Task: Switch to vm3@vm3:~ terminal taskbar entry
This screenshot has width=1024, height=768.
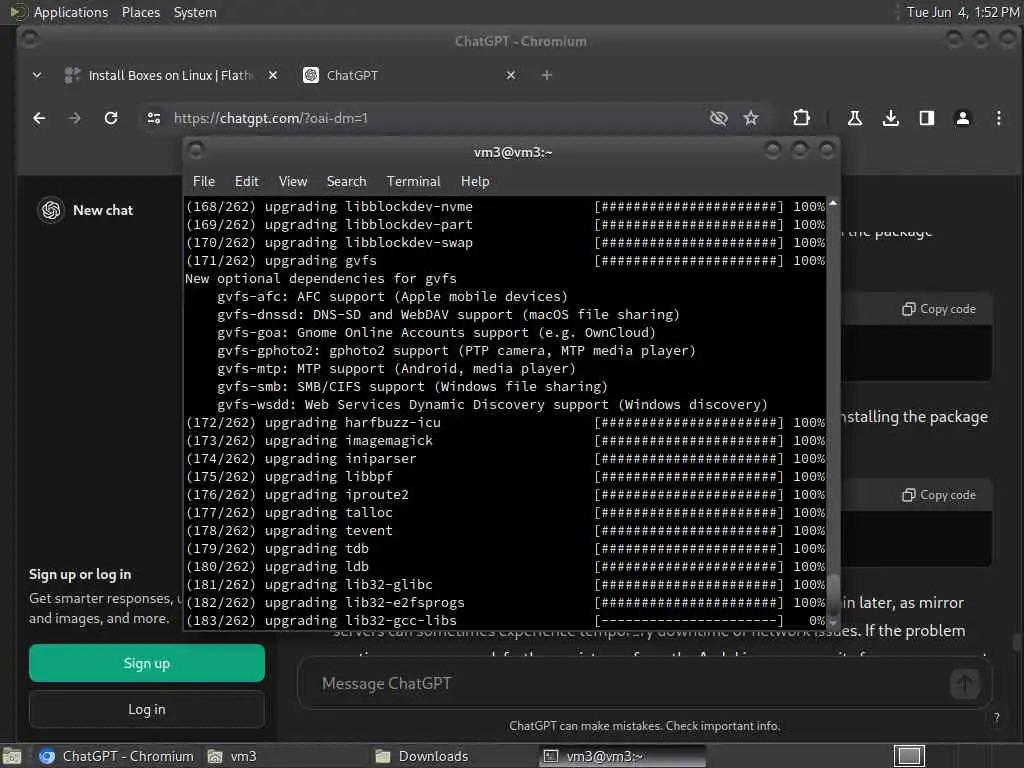Action: point(622,756)
